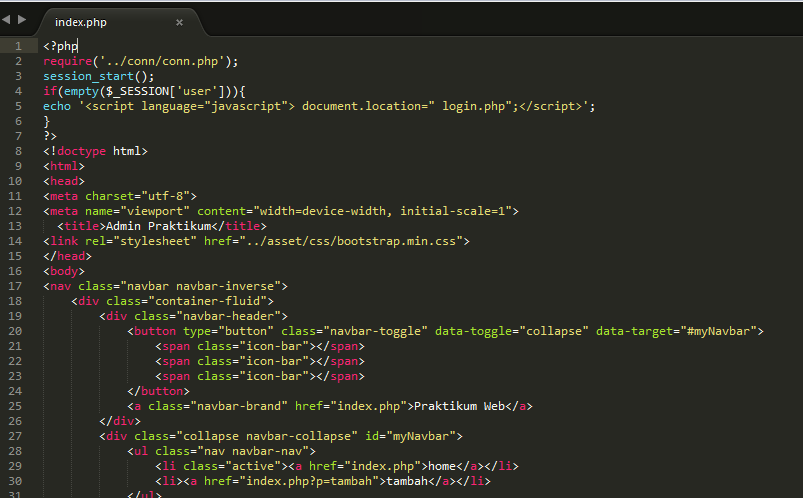
Task: Click the id="myNavbar" attribute value
Action: 420,436
